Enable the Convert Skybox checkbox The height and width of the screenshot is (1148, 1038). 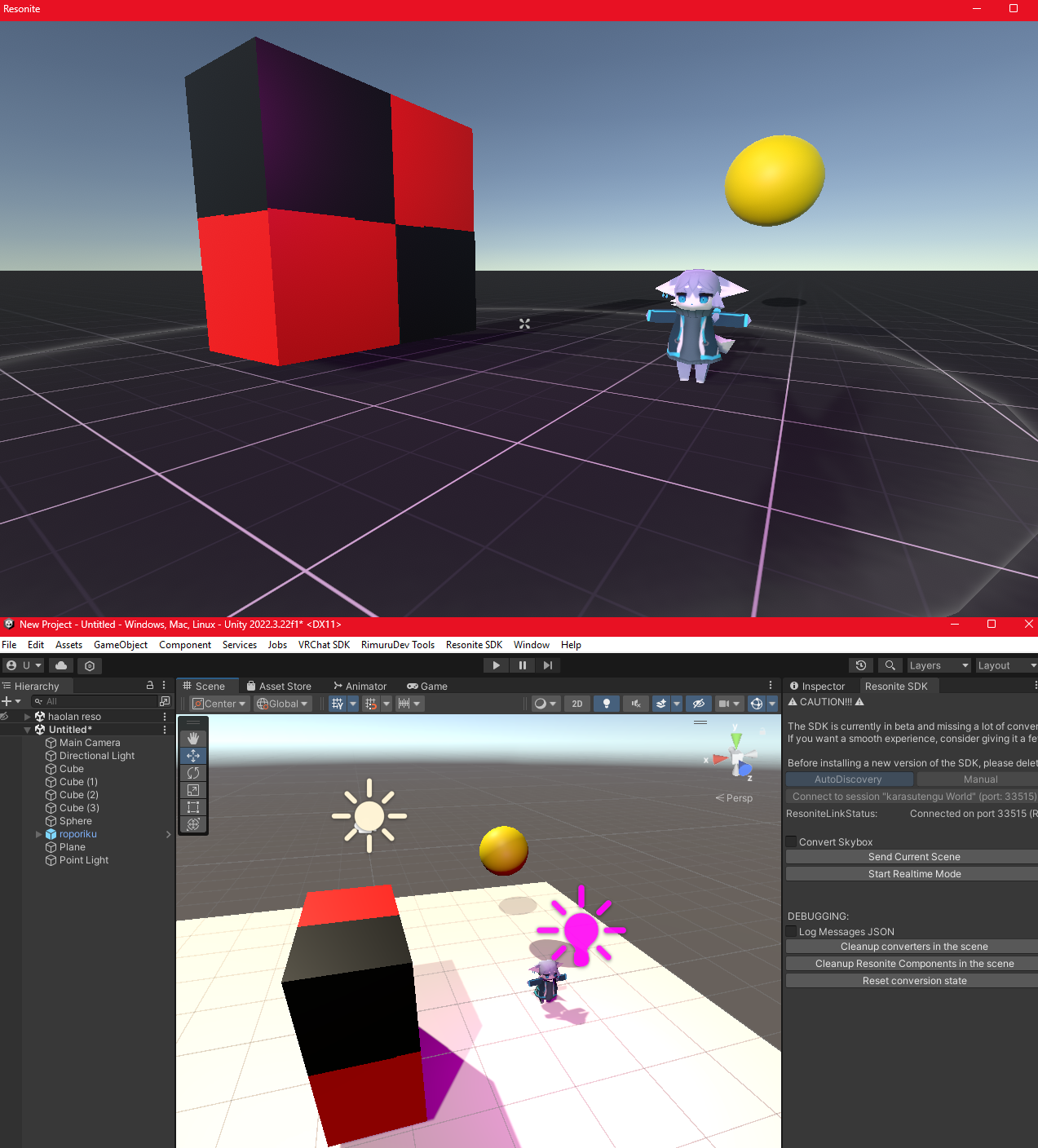(791, 842)
